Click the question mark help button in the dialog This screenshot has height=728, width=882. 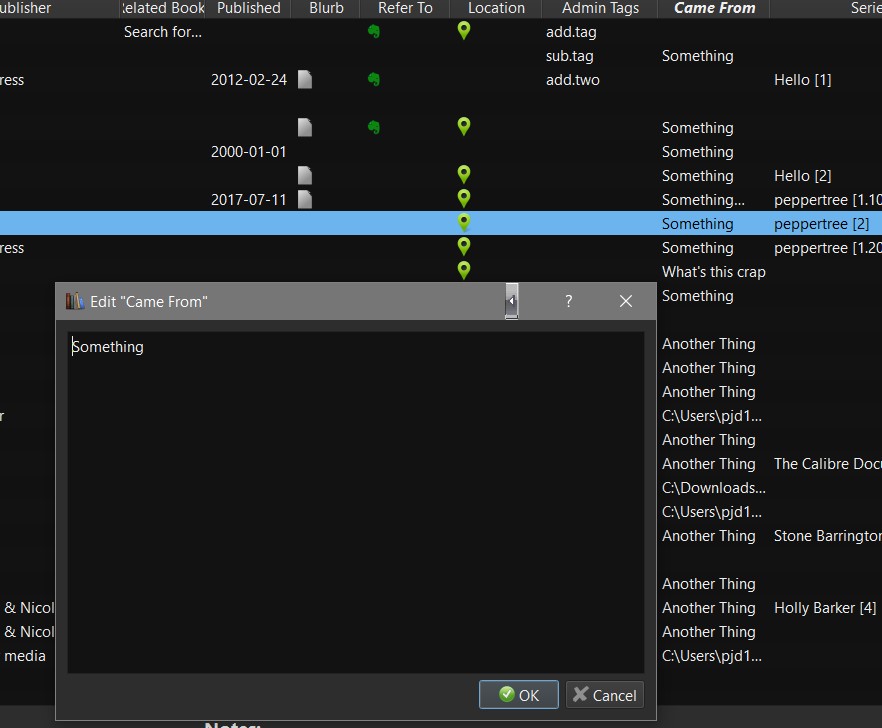569,301
